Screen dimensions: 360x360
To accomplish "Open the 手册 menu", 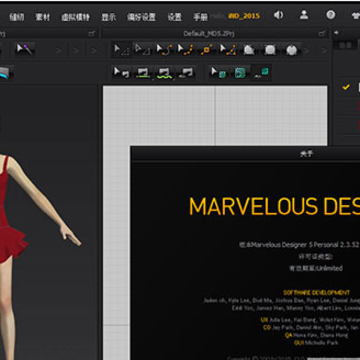I will point(200,17).
